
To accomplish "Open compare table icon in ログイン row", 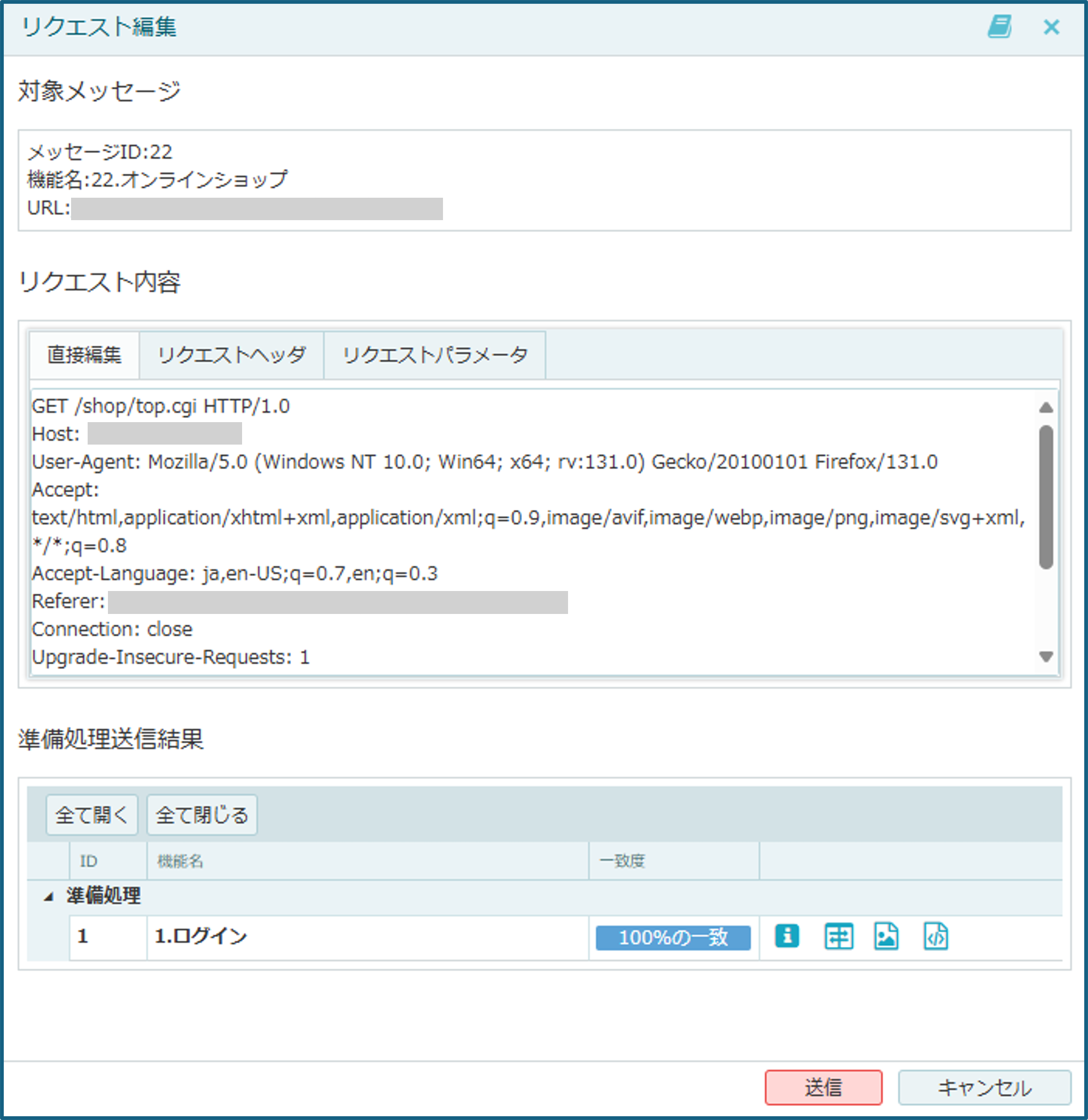I will tap(839, 937).
